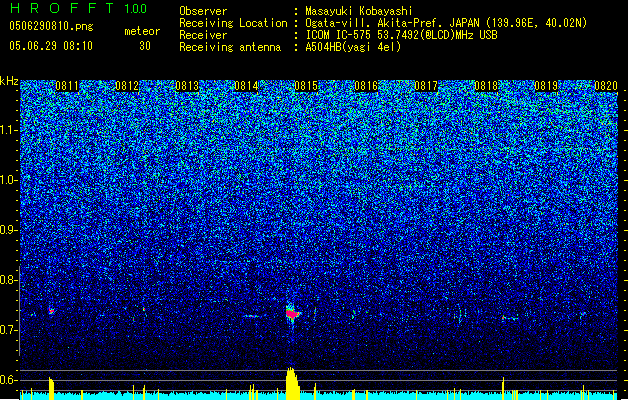Select the Ogata-vill. Akita-Pref. JAPAN location text
Screen dimensions: 629x400
coord(446,23)
